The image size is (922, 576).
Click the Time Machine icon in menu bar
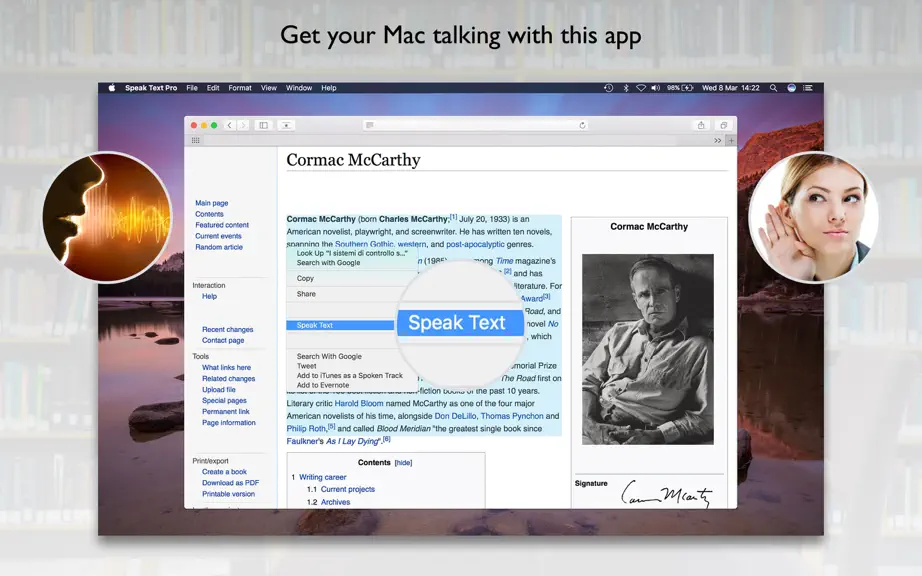tap(609, 88)
